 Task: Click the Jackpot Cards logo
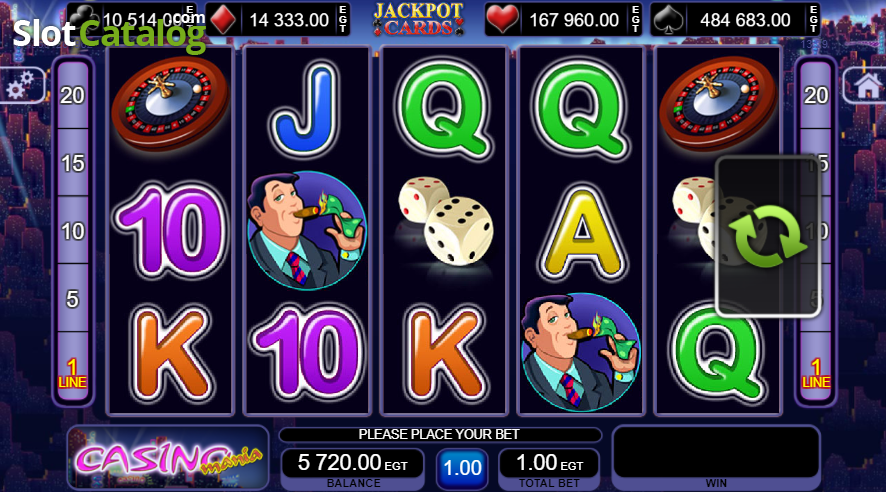click(x=418, y=19)
